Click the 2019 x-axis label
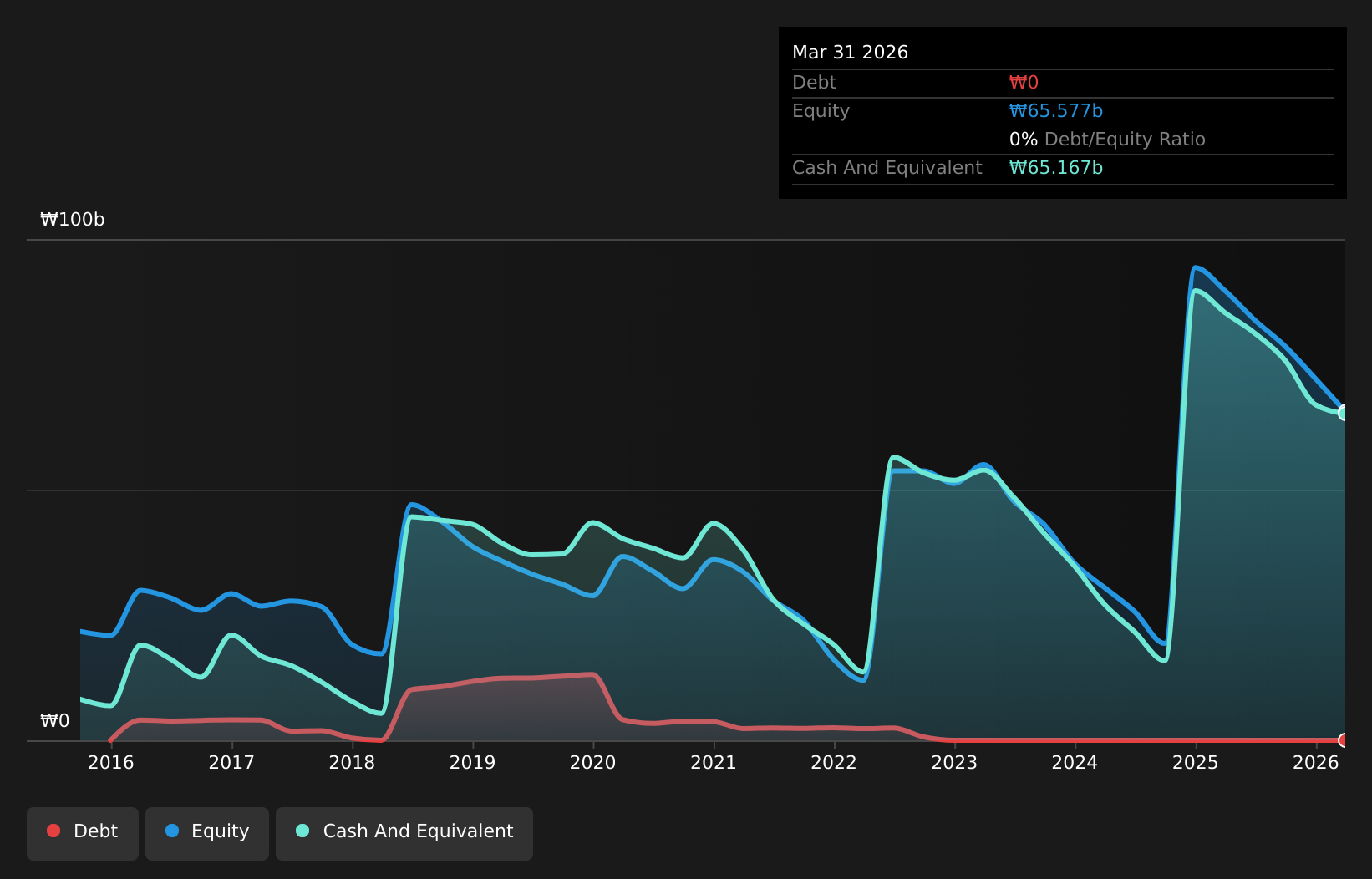This screenshot has height=879, width=1372. pyautogui.click(x=473, y=762)
